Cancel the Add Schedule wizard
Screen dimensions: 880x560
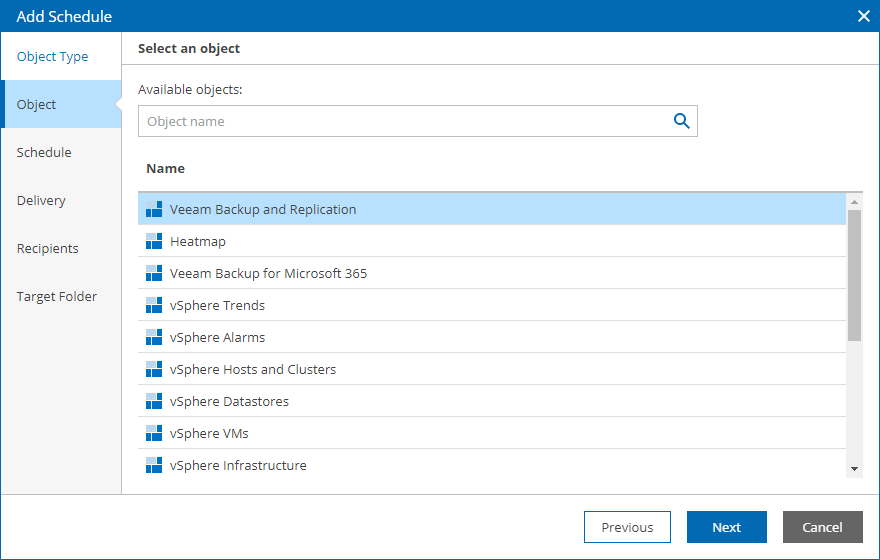click(x=822, y=527)
